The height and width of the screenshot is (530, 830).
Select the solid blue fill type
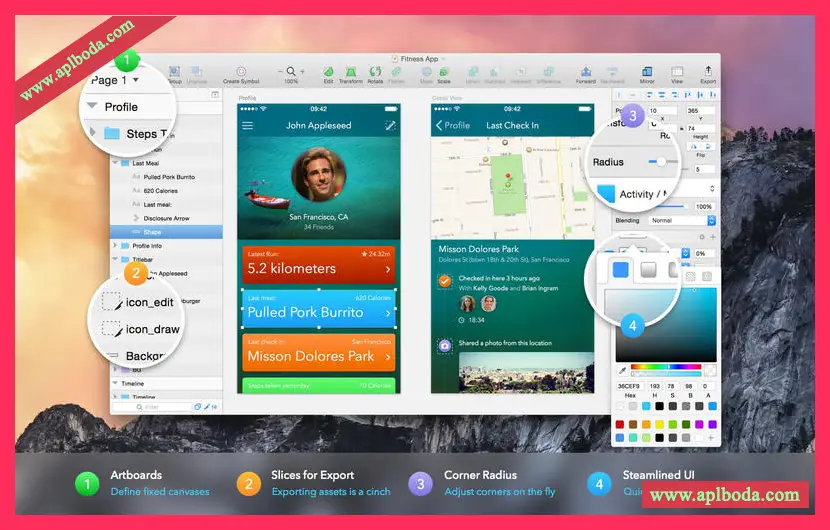[620, 269]
